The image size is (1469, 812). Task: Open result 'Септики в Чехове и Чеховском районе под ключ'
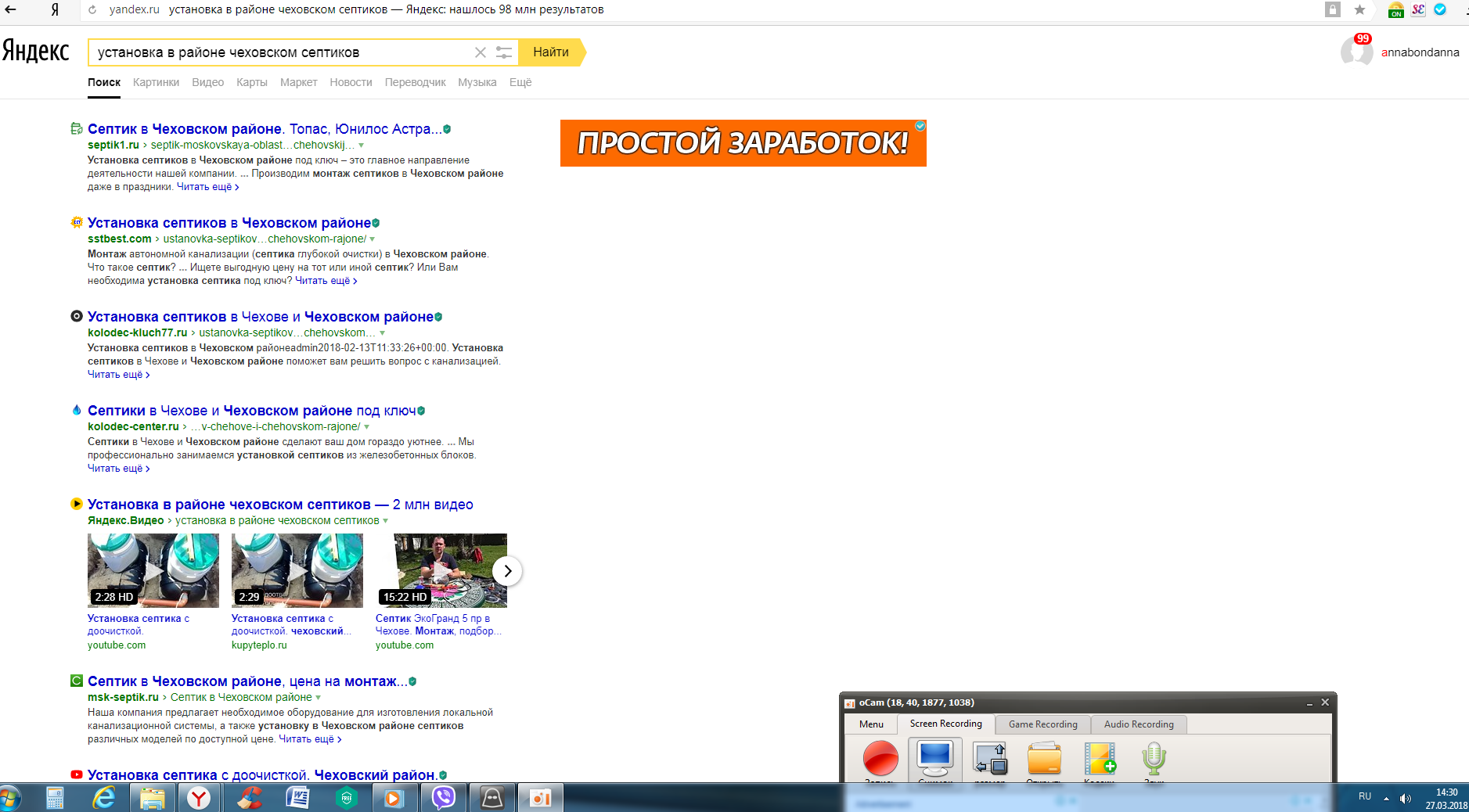[252, 411]
